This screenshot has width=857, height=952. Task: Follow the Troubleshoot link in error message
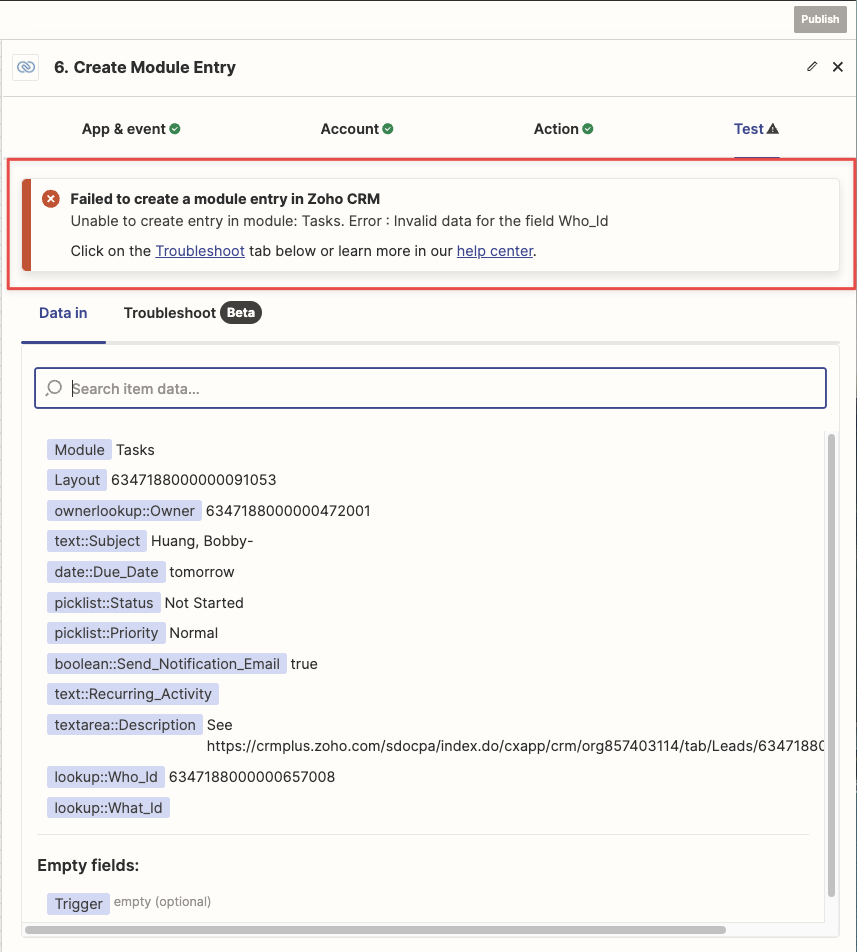200,251
